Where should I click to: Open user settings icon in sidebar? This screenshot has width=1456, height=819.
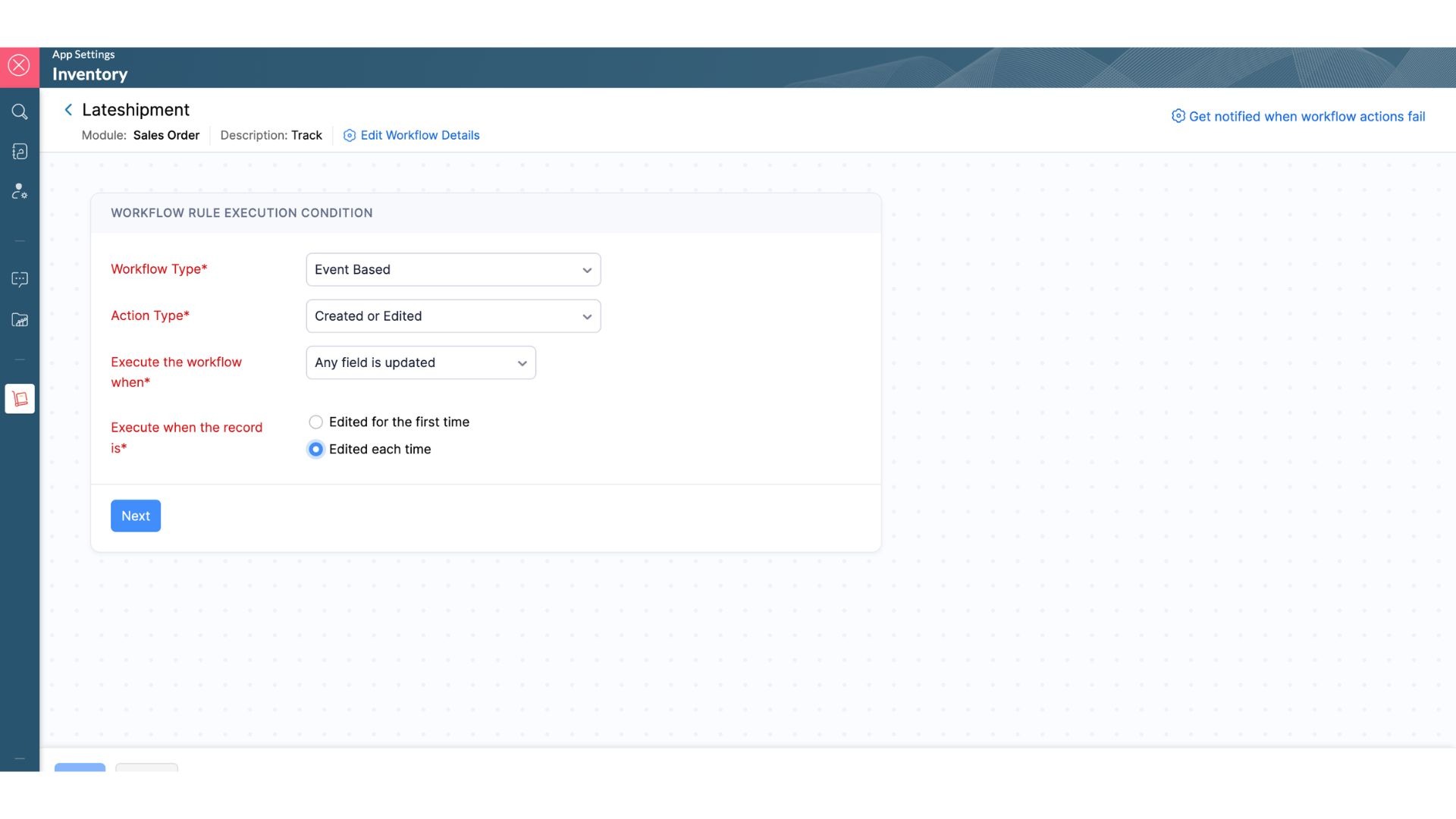pos(20,191)
